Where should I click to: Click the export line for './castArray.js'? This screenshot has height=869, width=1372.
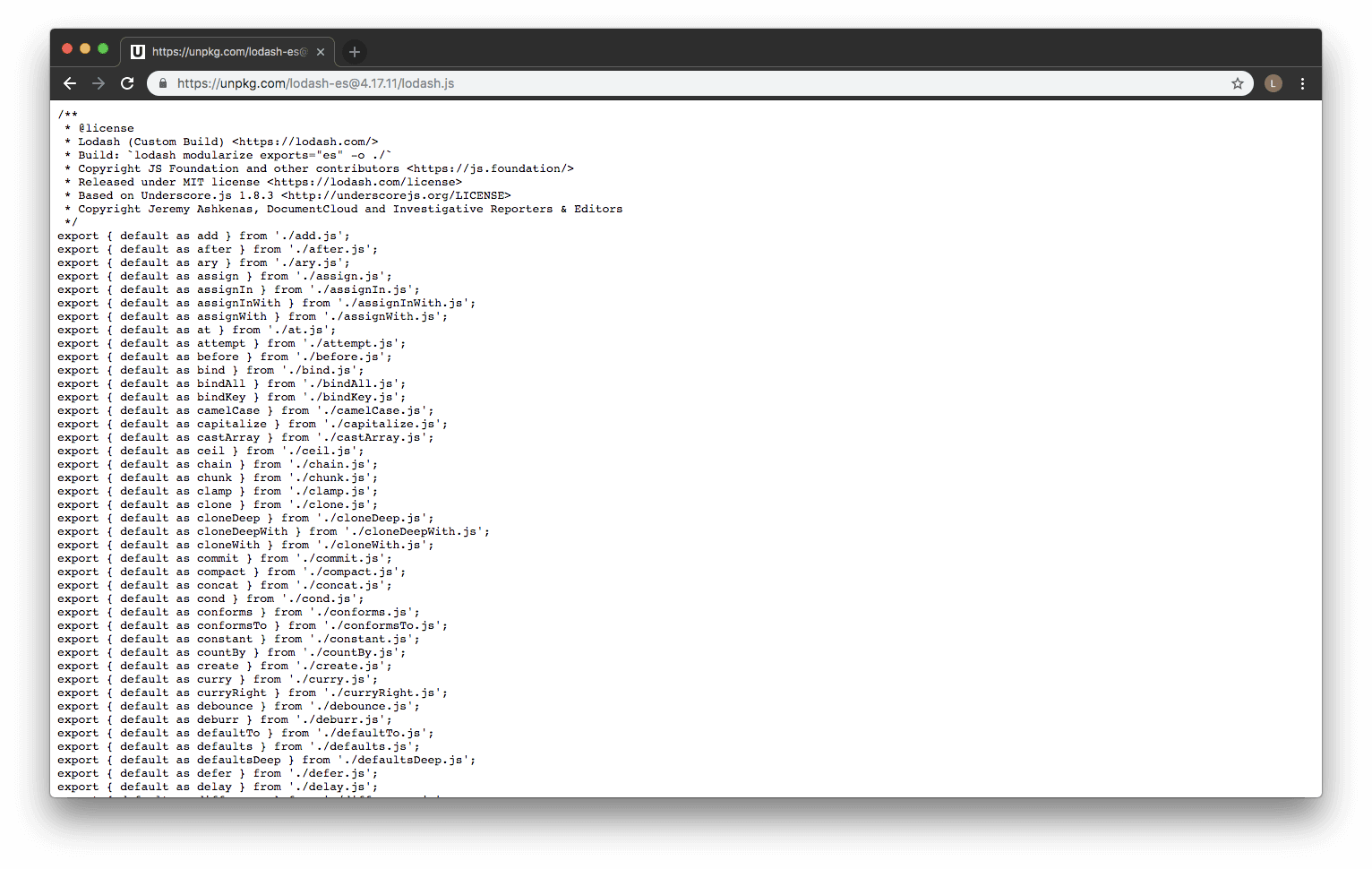click(245, 437)
